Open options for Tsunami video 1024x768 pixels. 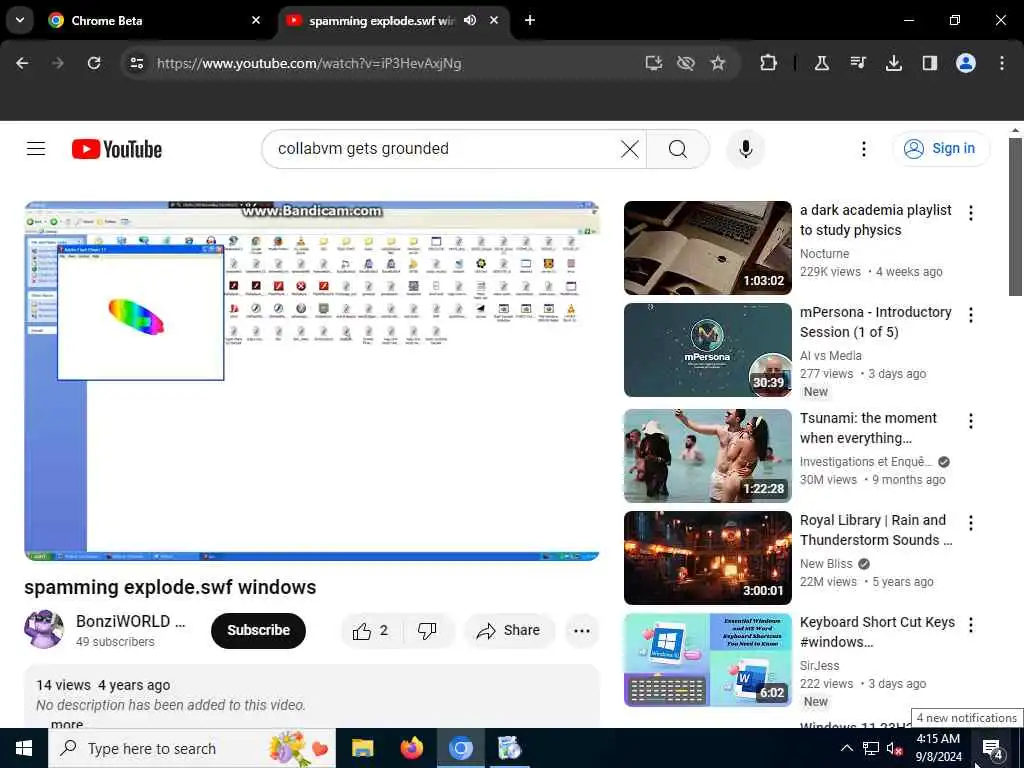click(x=970, y=421)
